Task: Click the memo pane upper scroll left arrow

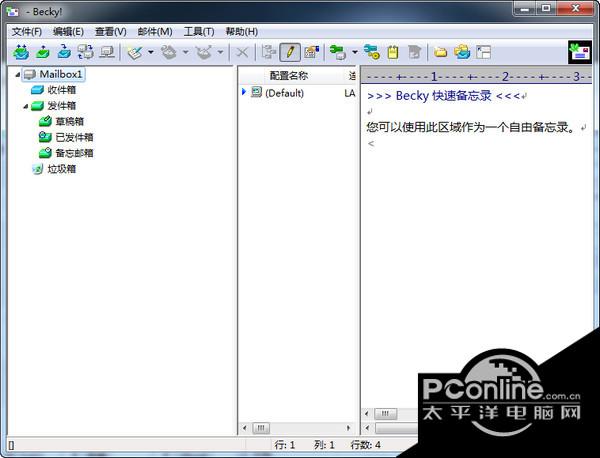Action: pyautogui.click(x=367, y=413)
